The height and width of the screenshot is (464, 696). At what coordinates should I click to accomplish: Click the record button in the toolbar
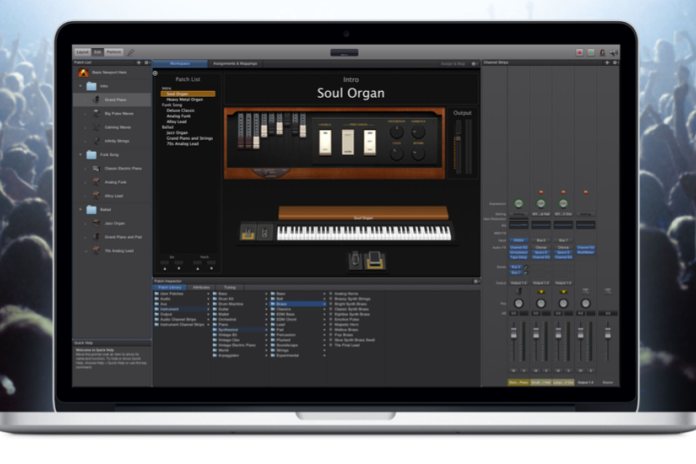pyautogui.click(x=579, y=52)
